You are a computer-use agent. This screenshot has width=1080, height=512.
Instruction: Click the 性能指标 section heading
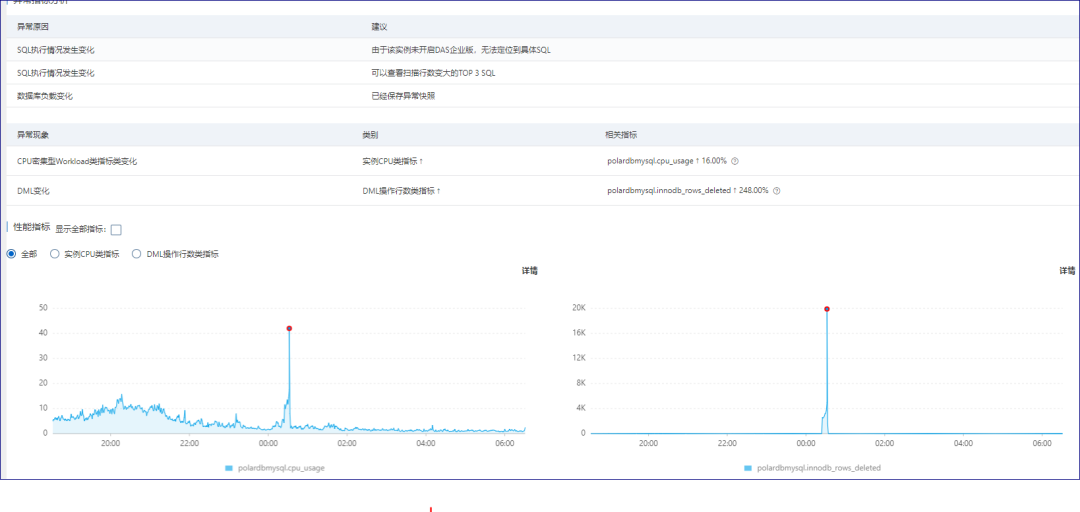(32, 227)
